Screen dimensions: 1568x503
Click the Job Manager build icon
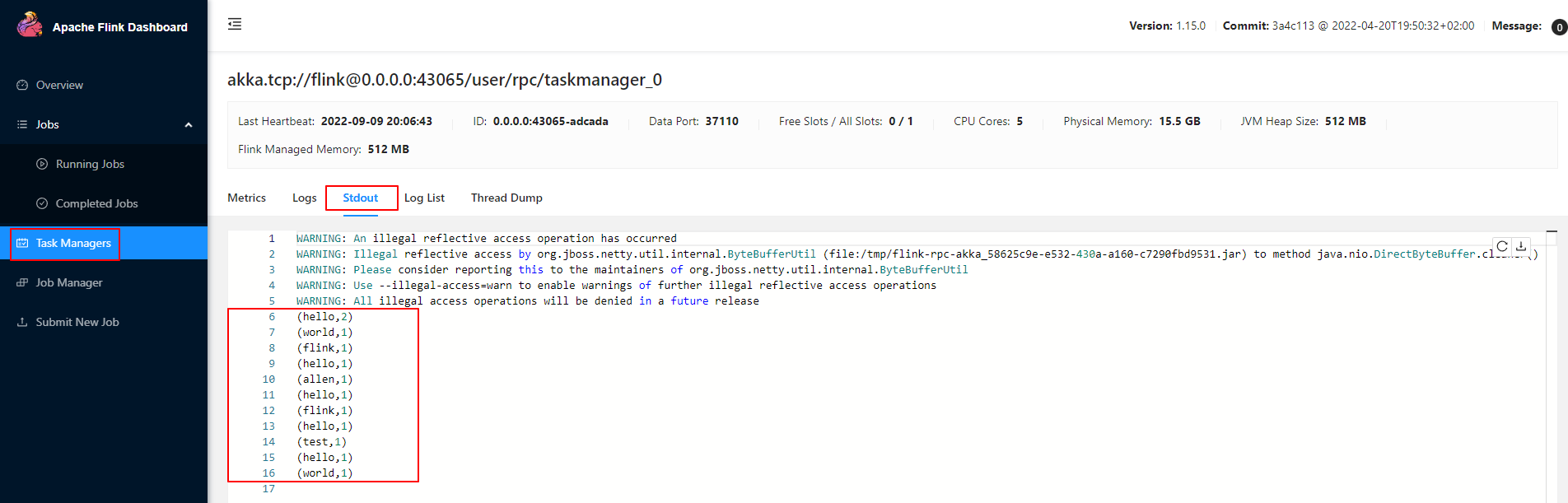(x=22, y=282)
